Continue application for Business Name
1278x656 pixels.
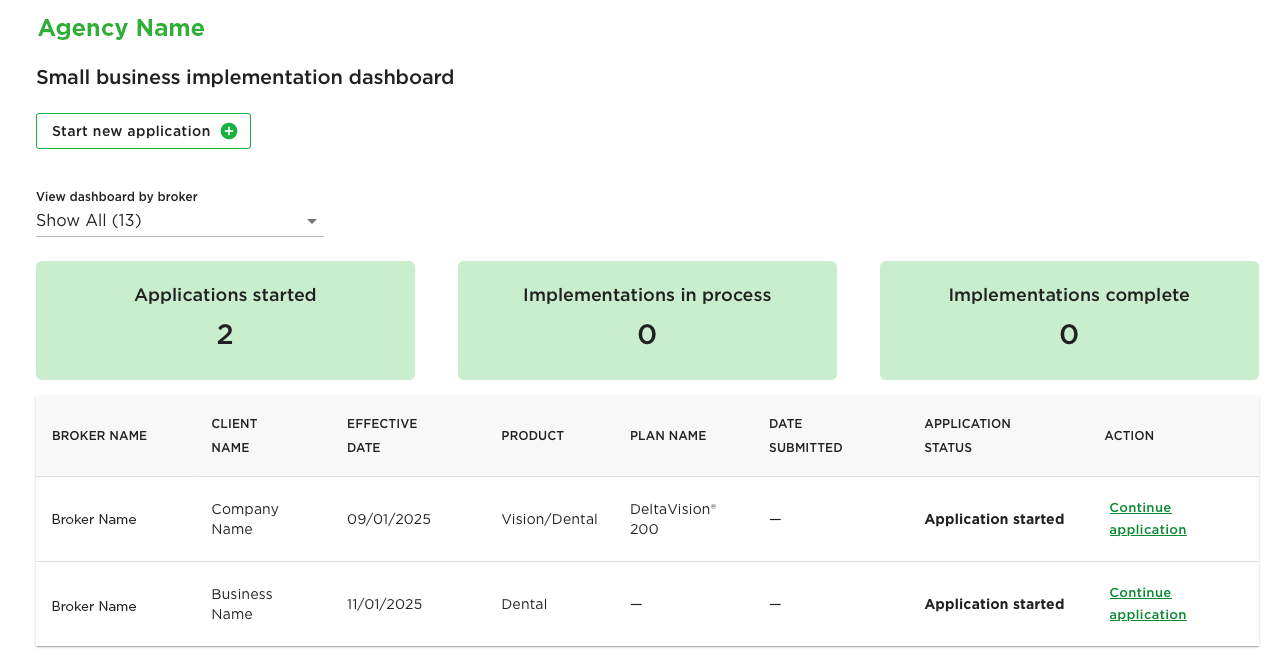(1148, 604)
